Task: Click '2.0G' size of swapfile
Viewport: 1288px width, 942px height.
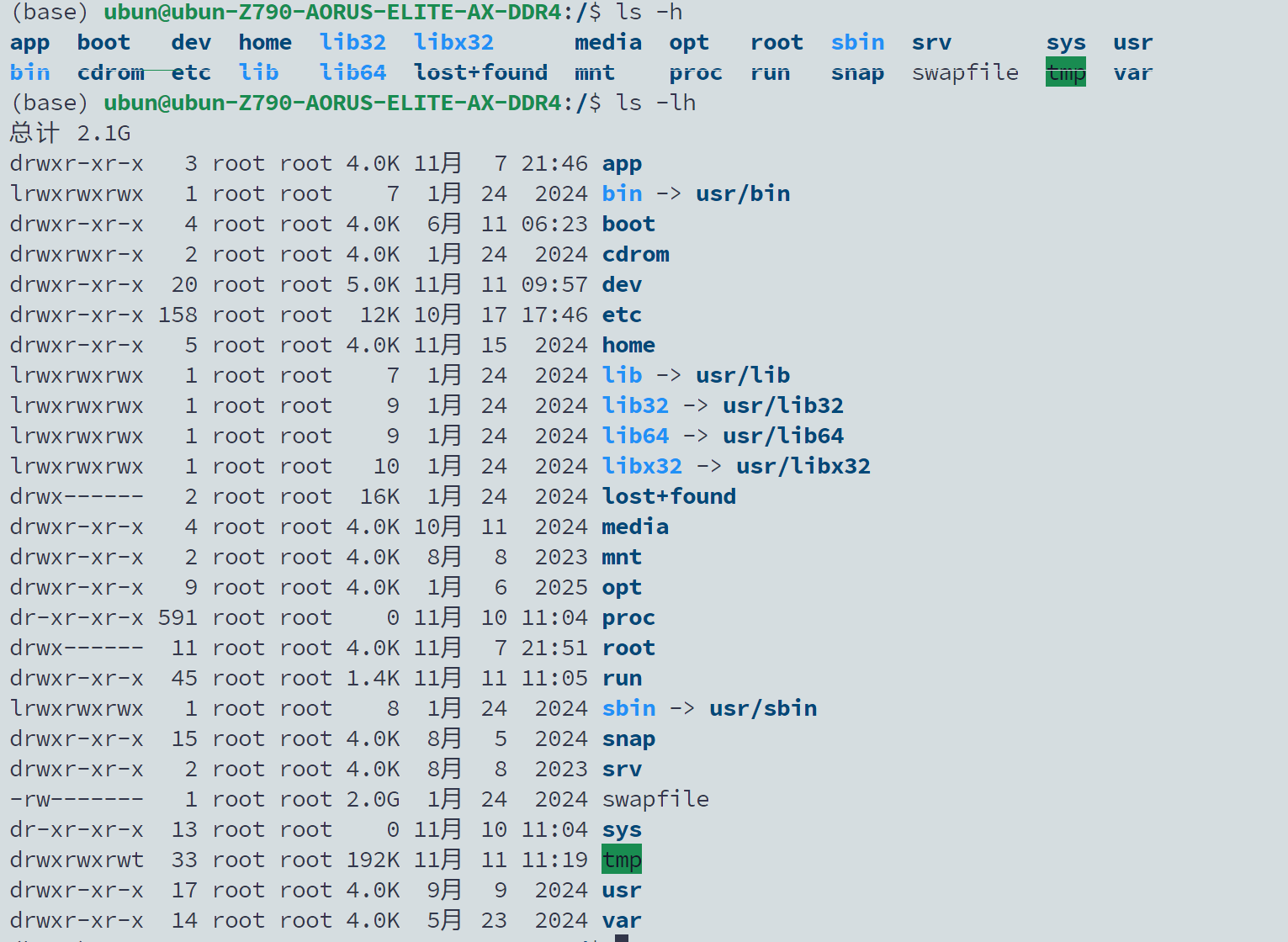Action: pyautogui.click(x=374, y=799)
